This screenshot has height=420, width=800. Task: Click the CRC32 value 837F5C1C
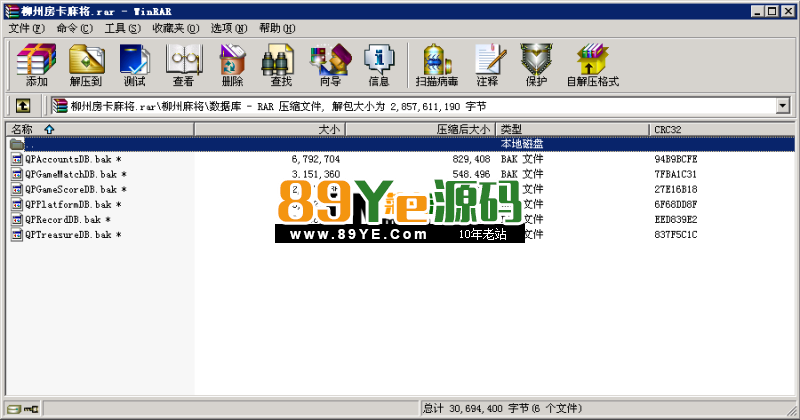676,235
